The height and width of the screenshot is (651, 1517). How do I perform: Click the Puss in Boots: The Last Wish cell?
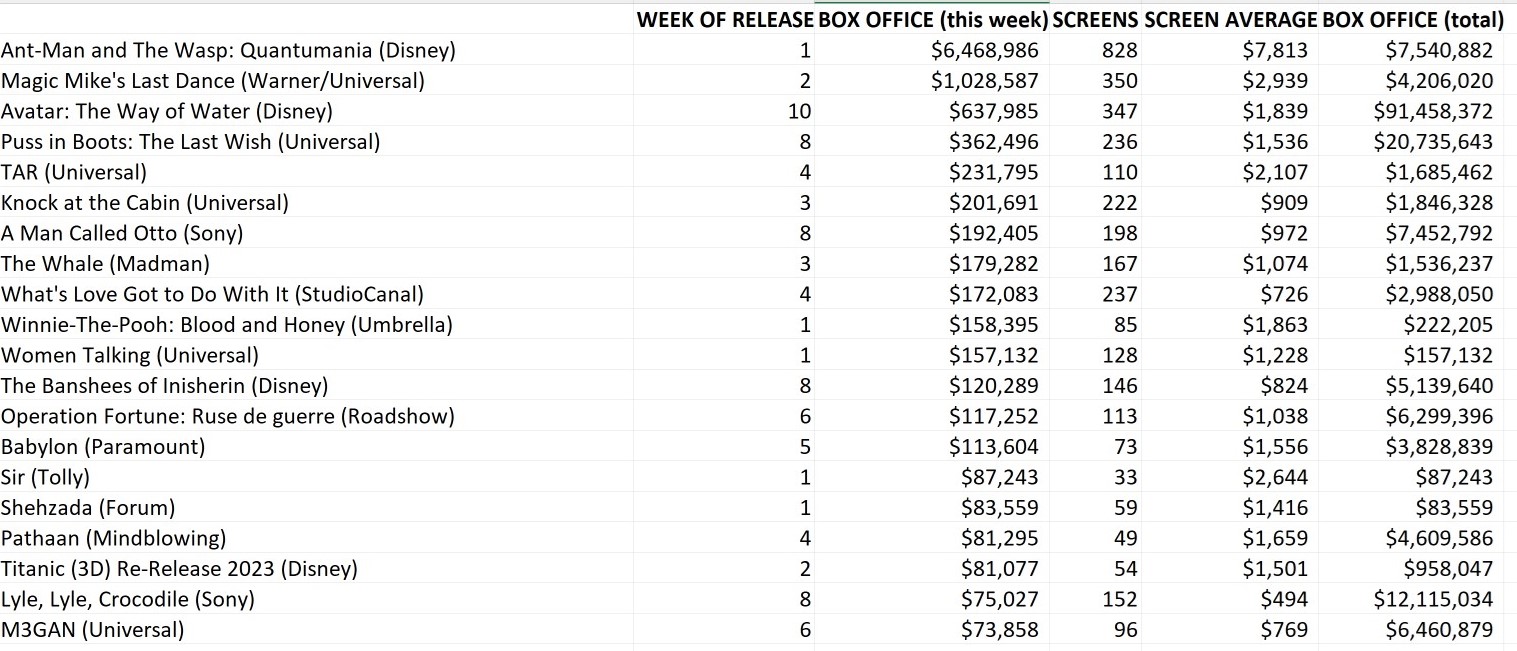pos(190,142)
